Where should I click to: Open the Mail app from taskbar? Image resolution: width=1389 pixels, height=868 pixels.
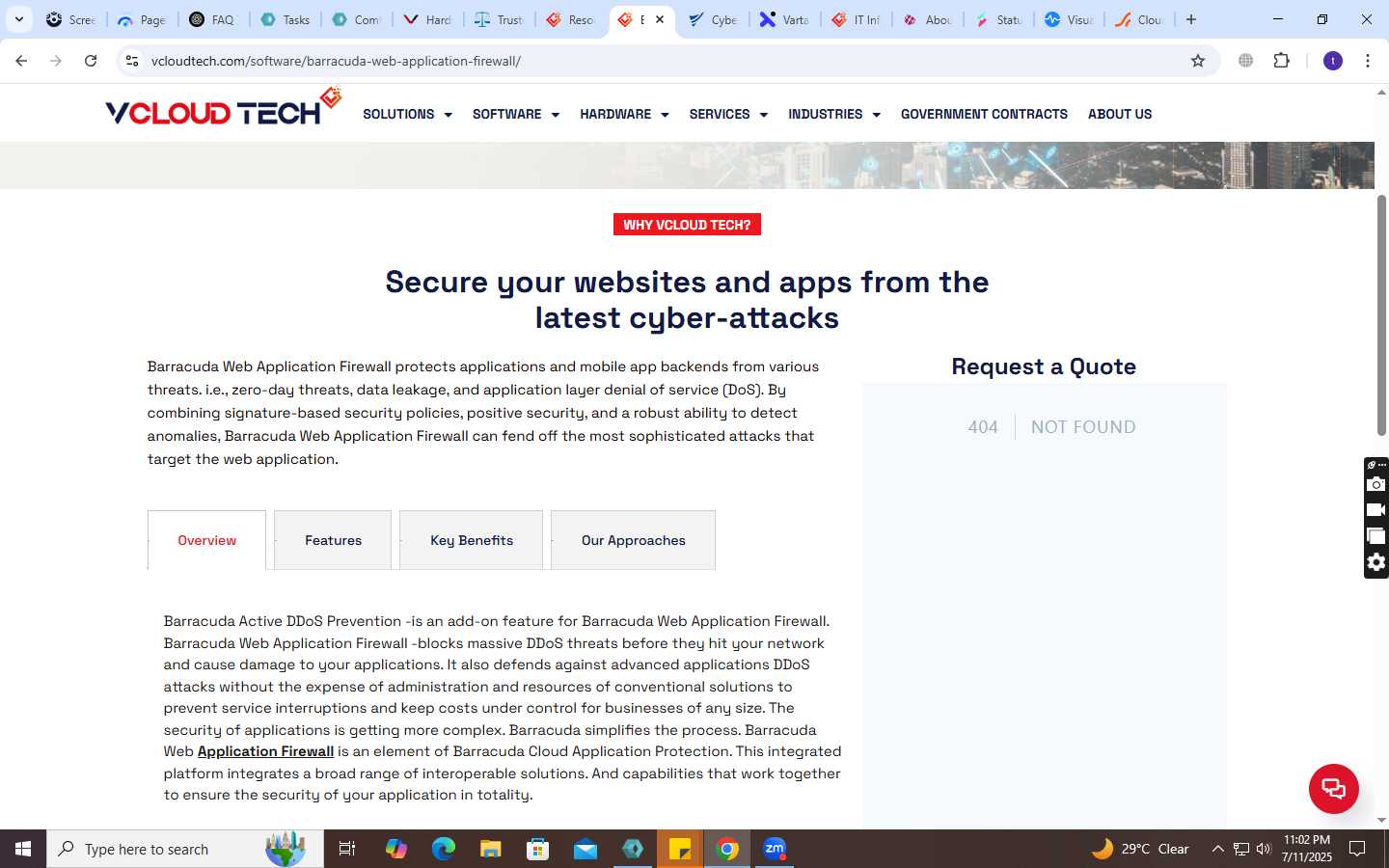[x=586, y=849]
